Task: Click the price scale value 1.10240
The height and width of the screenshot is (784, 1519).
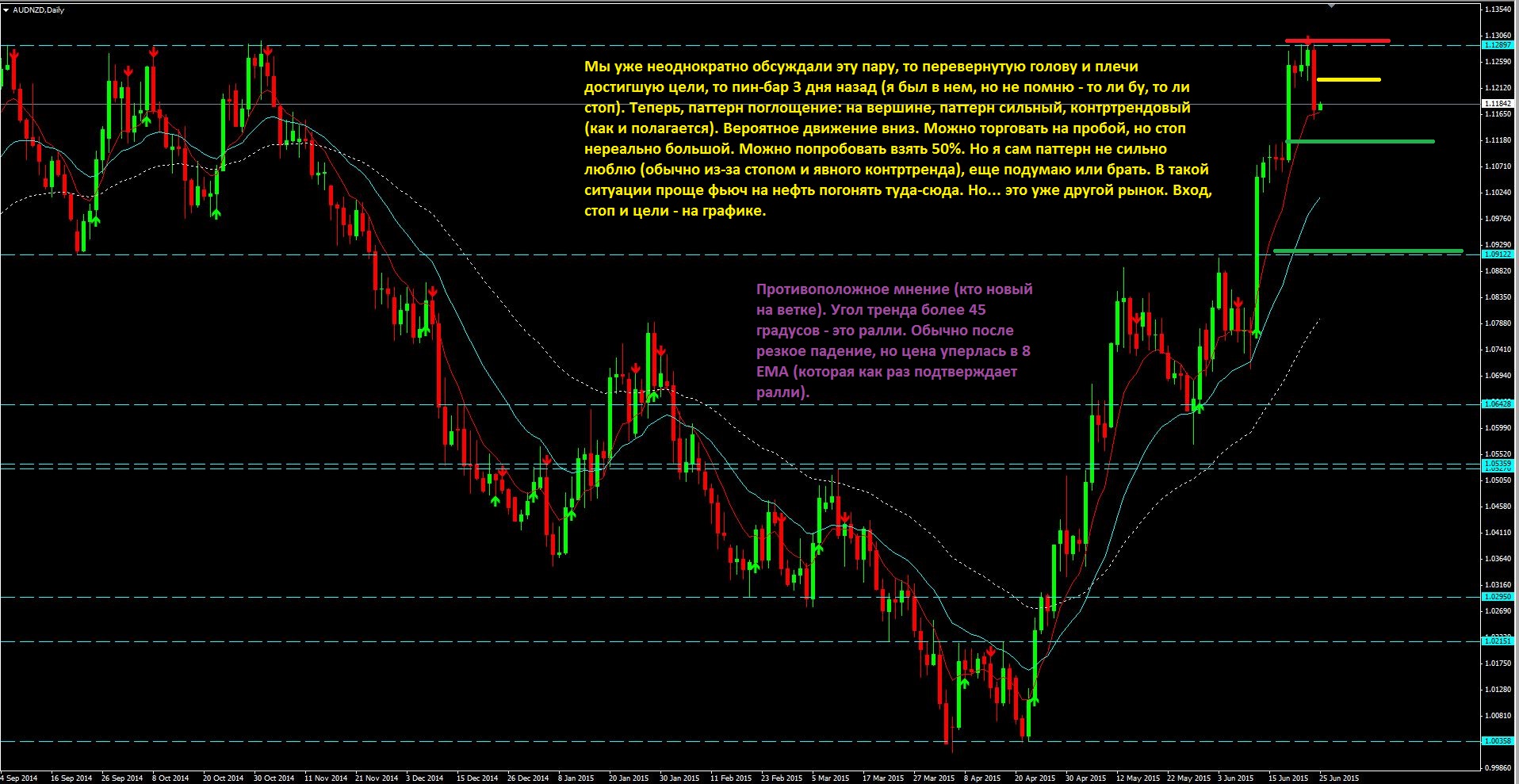Action: click(x=1498, y=193)
